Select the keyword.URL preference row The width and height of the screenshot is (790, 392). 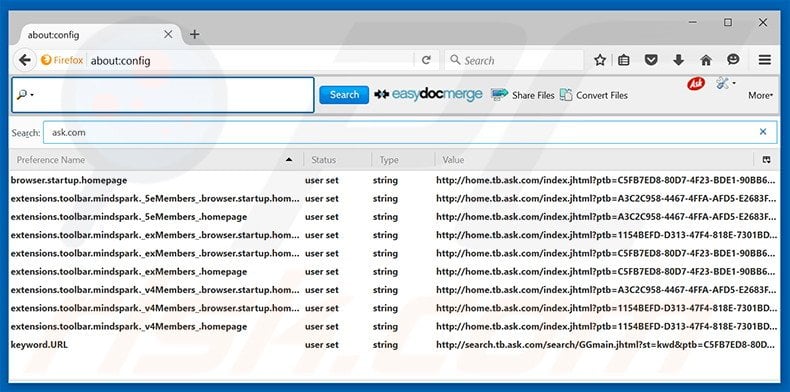pos(394,345)
